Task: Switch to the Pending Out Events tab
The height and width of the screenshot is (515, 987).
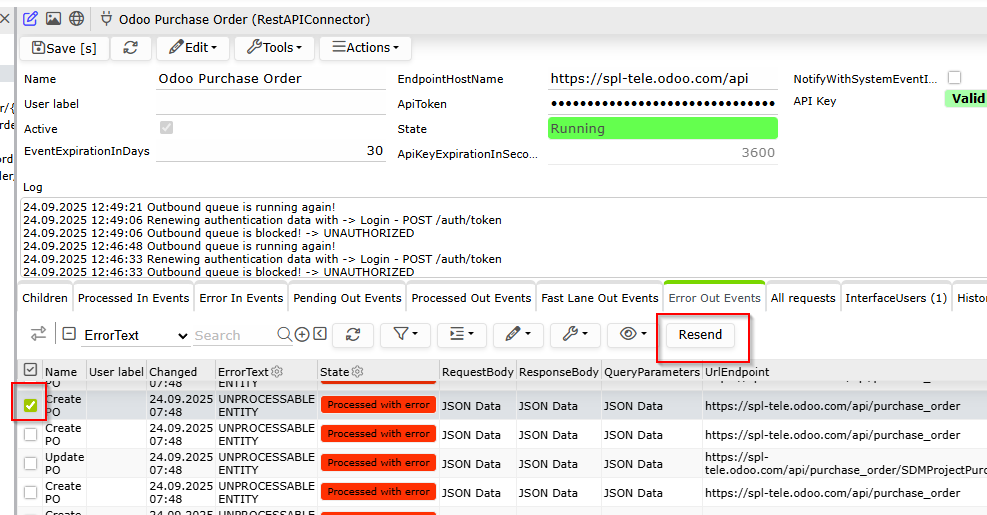Action: click(x=347, y=298)
